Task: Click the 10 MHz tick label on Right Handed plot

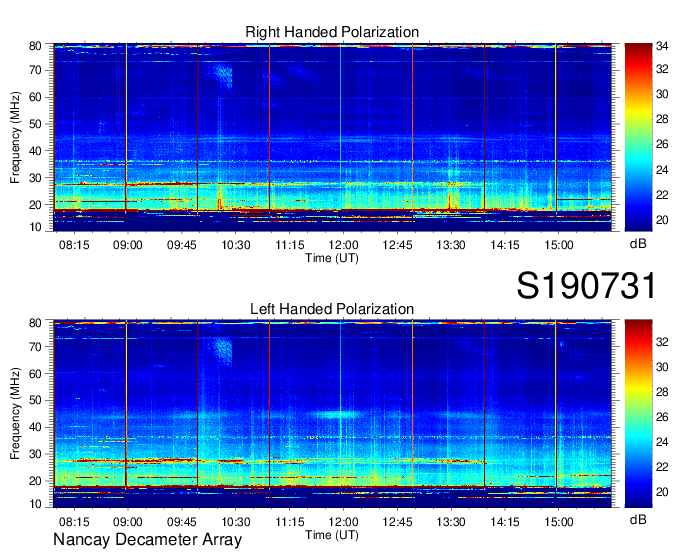Action: click(x=35, y=227)
